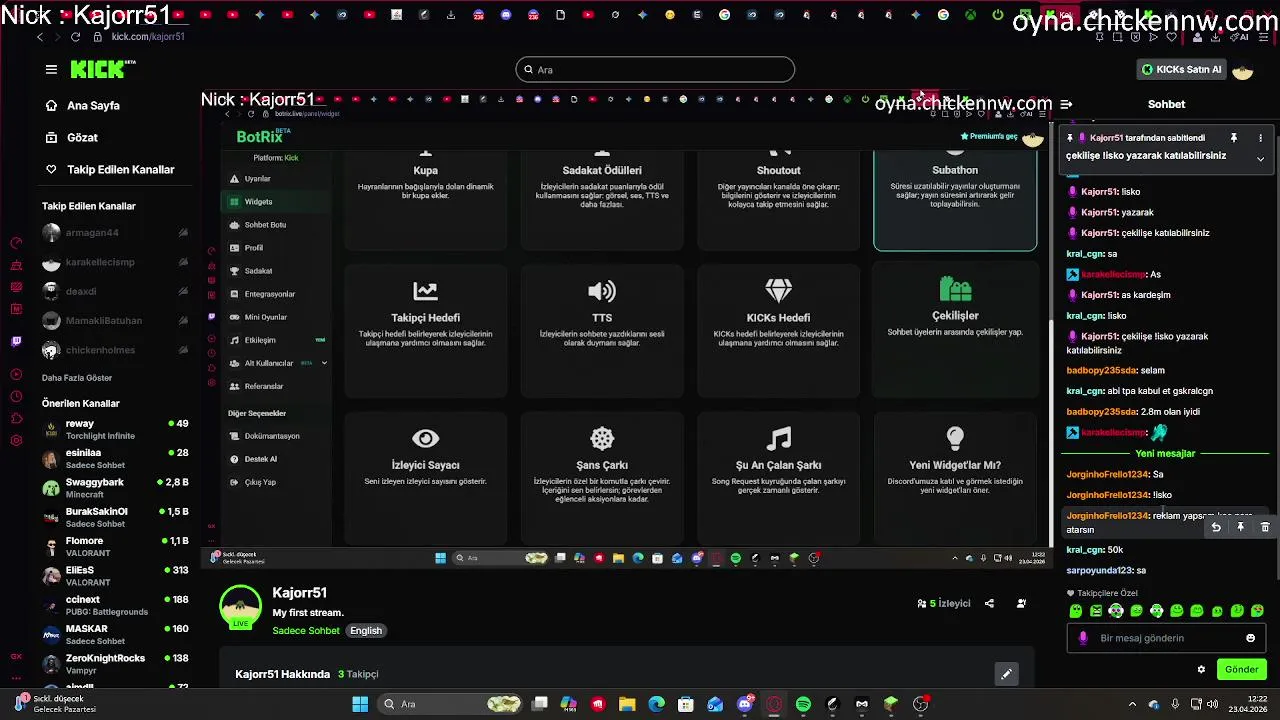1280x720 pixels.
Task: Open the Kick hamburger menu
Action: click(51, 69)
